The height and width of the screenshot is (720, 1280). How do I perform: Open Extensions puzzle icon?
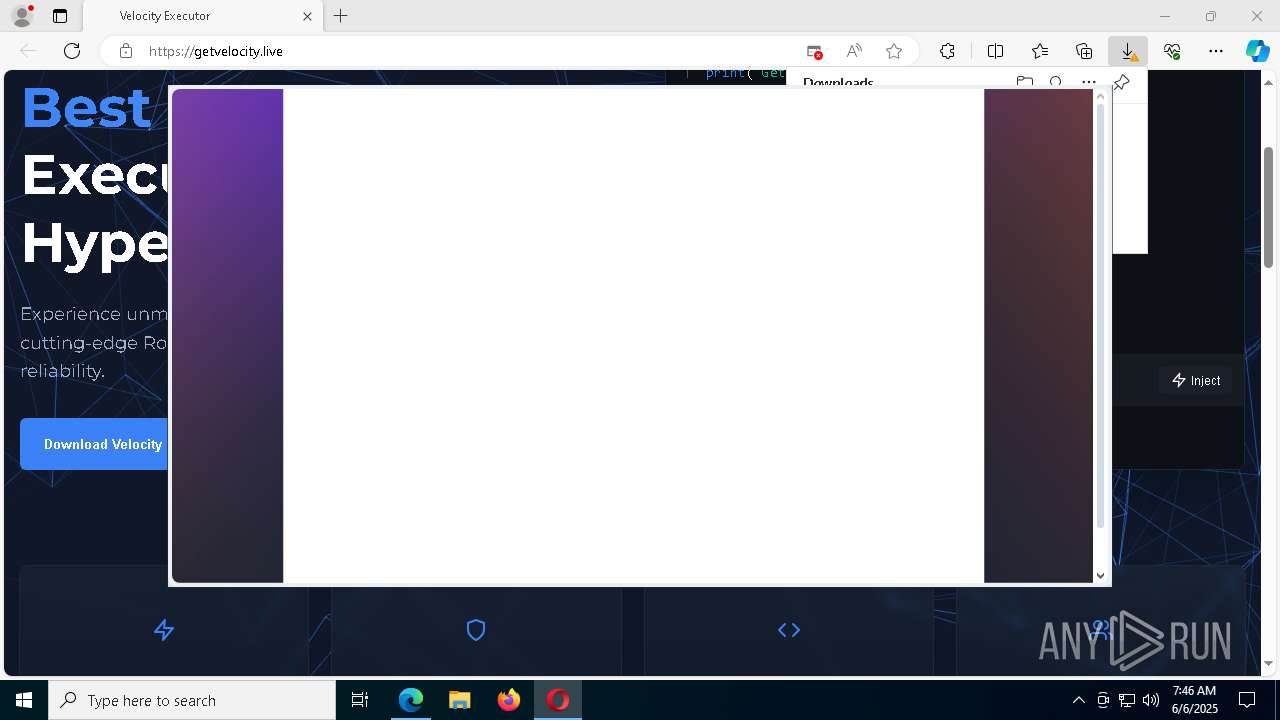[947, 51]
